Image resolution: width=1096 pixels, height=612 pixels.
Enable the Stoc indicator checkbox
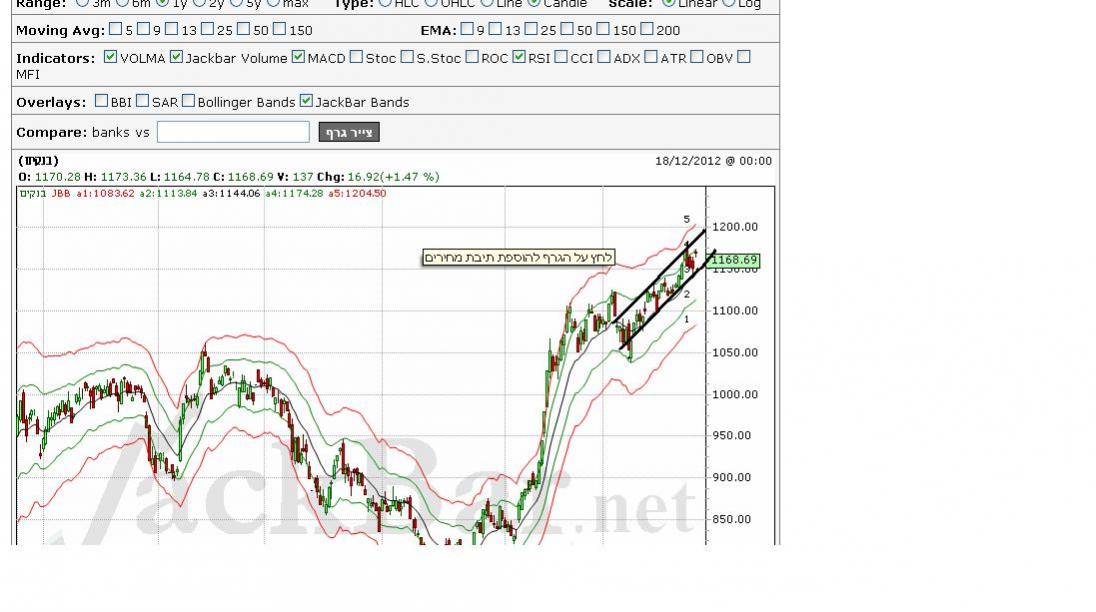tap(356, 57)
